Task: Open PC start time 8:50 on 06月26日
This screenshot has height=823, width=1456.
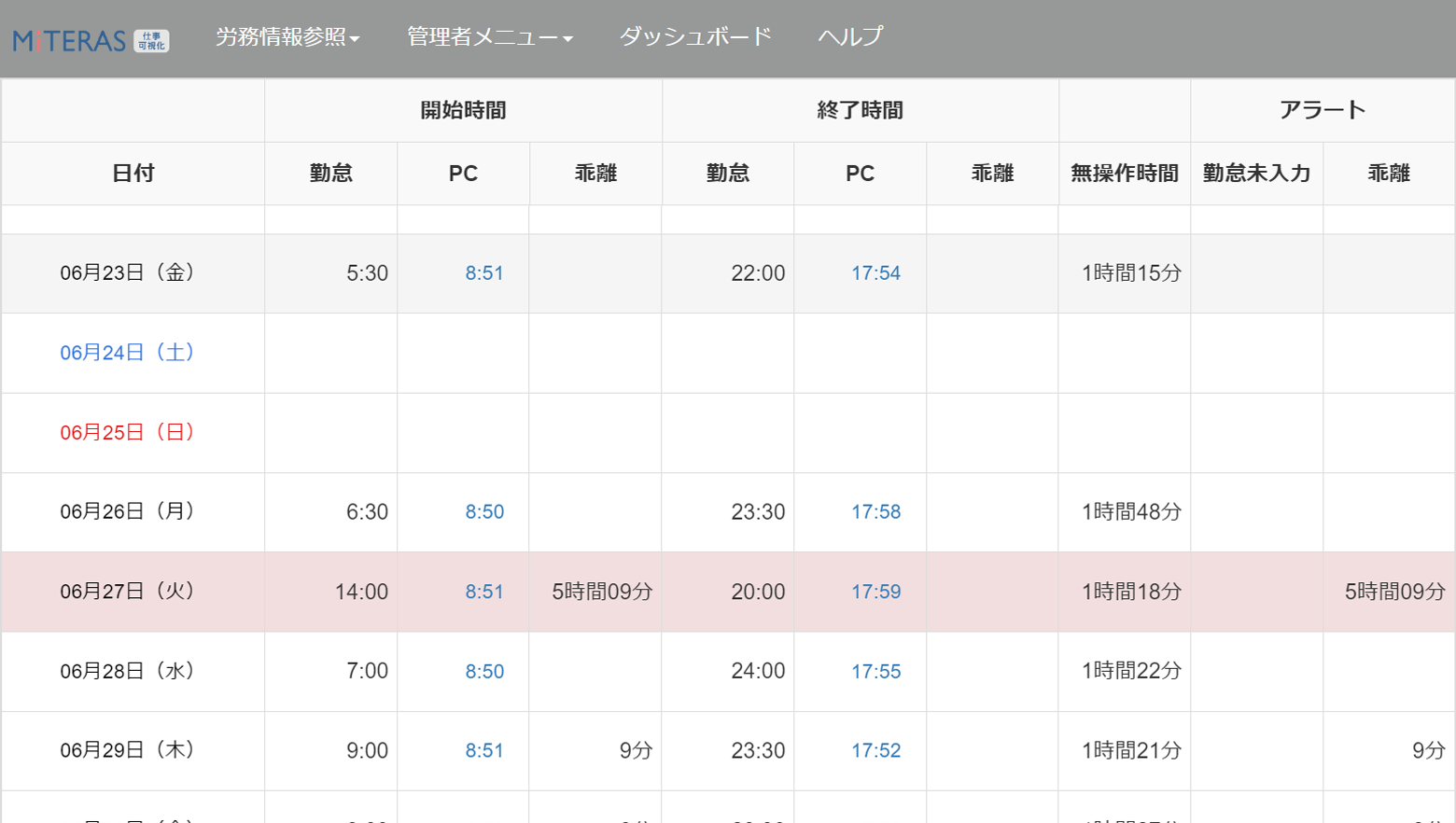Action: 484,512
